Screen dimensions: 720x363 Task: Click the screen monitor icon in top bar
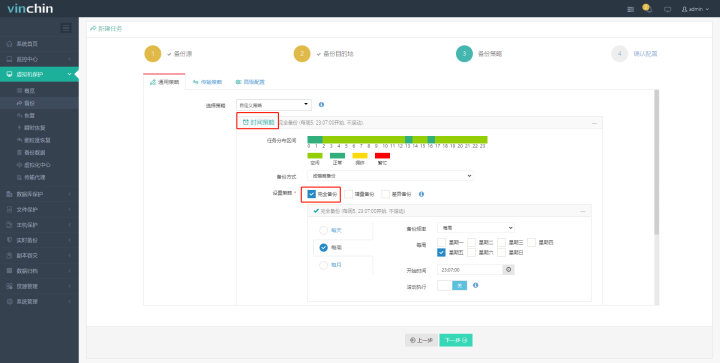click(668, 9)
